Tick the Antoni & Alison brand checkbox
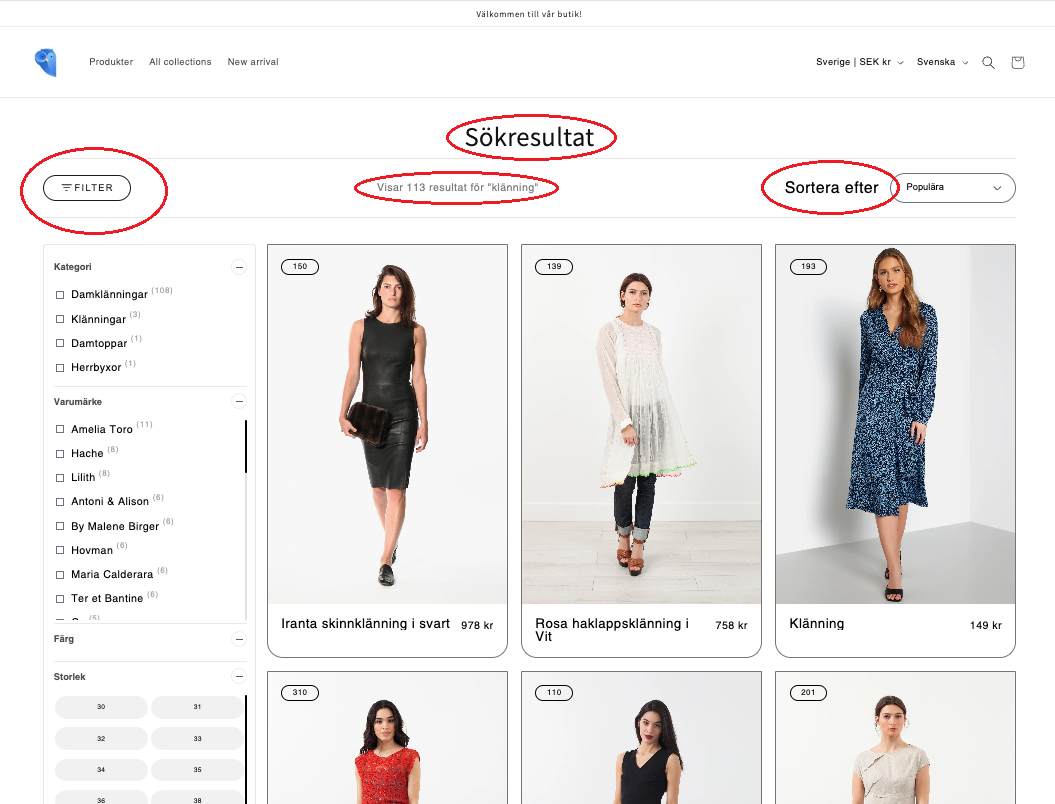 (60, 502)
